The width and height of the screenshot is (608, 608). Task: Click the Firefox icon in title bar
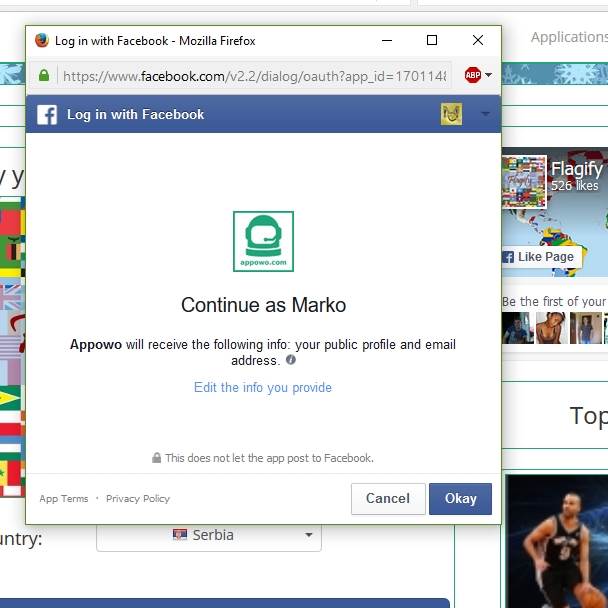pyautogui.click(x=42, y=41)
